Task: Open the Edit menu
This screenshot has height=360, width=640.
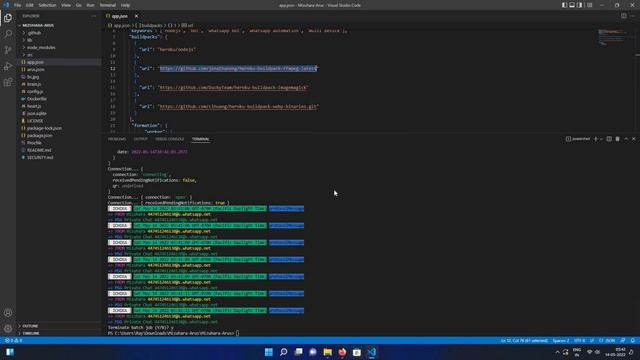Action: click(30, 5)
